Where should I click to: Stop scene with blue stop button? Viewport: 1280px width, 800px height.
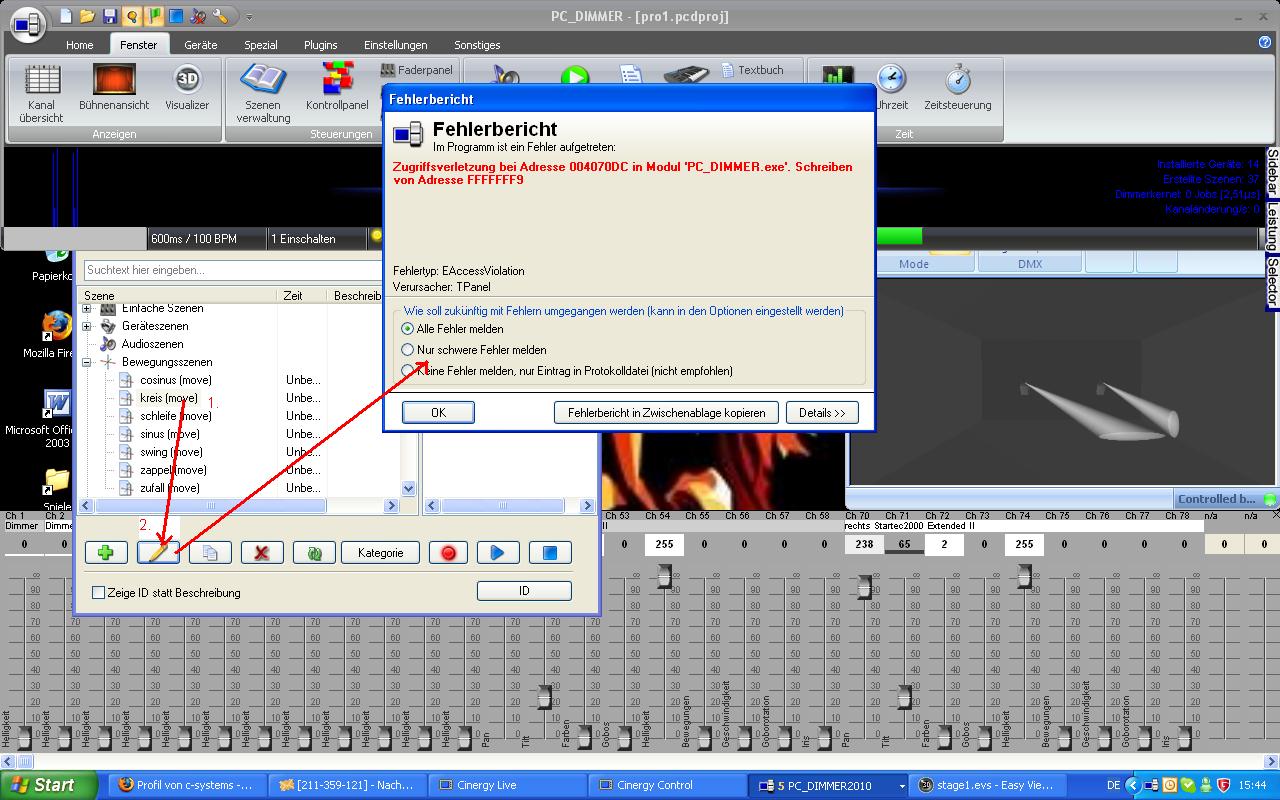(x=550, y=552)
